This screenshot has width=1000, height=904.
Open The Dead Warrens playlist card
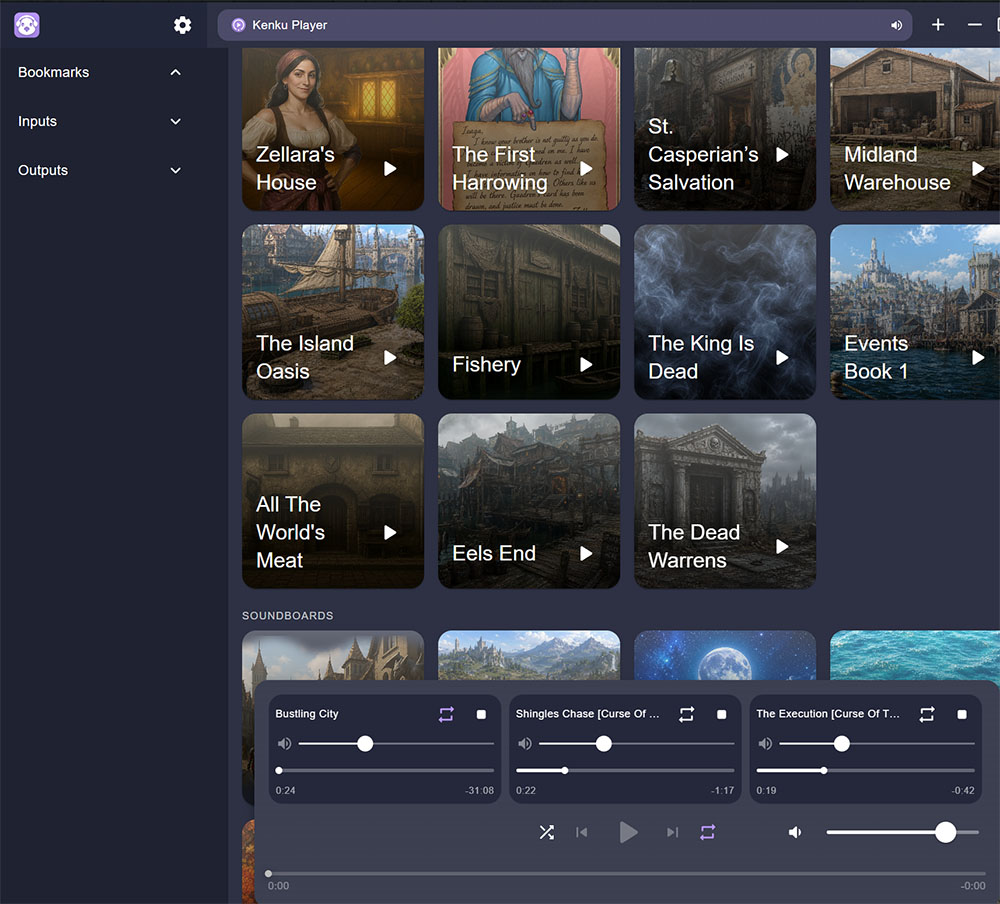click(725, 501)
